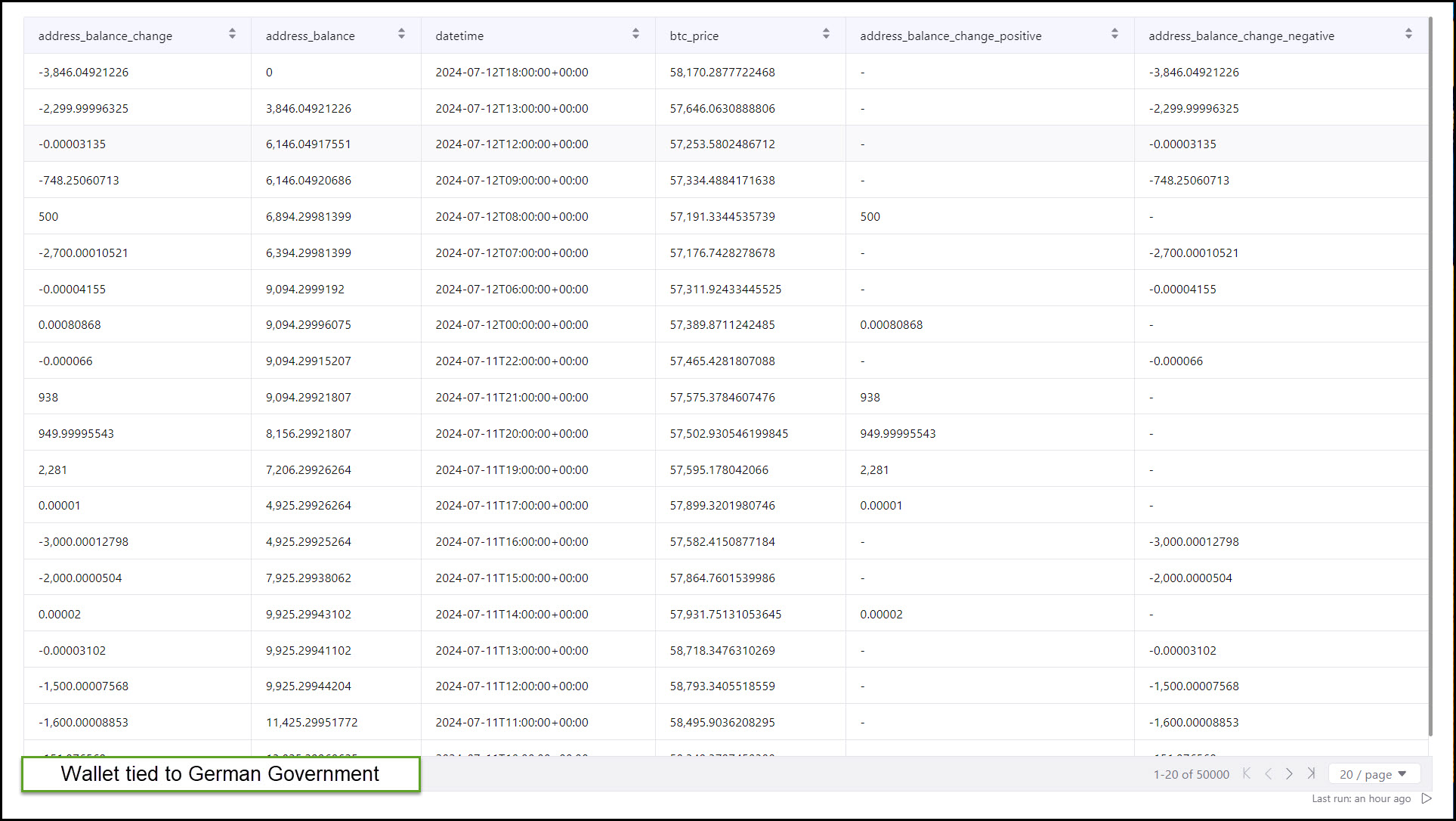Screen dimensions: 1456x821
Task: Sort by address_balance_change_negative column
Action: click(x=1408, y=34)
